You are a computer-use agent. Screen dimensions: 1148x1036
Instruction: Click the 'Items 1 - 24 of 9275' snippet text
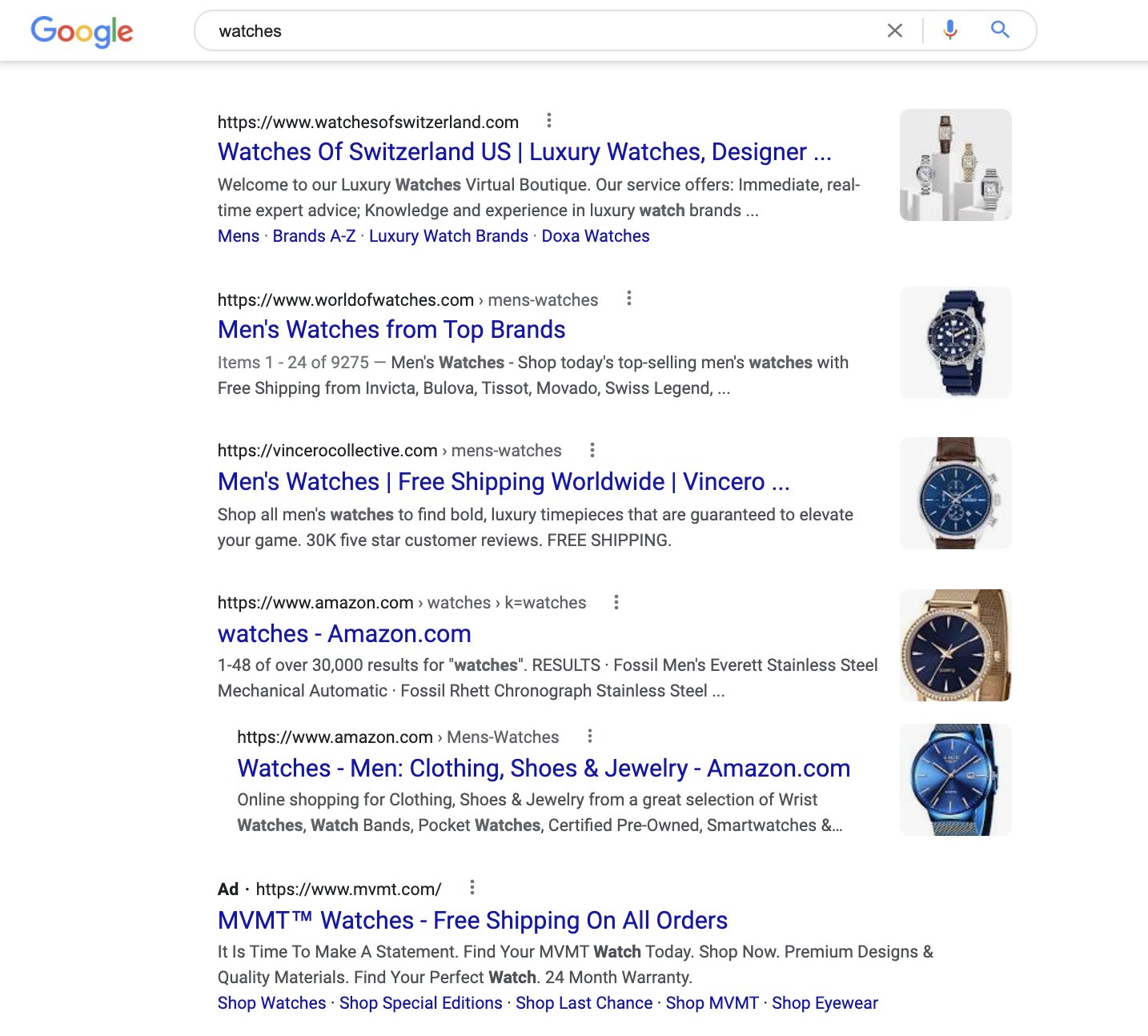293,363
